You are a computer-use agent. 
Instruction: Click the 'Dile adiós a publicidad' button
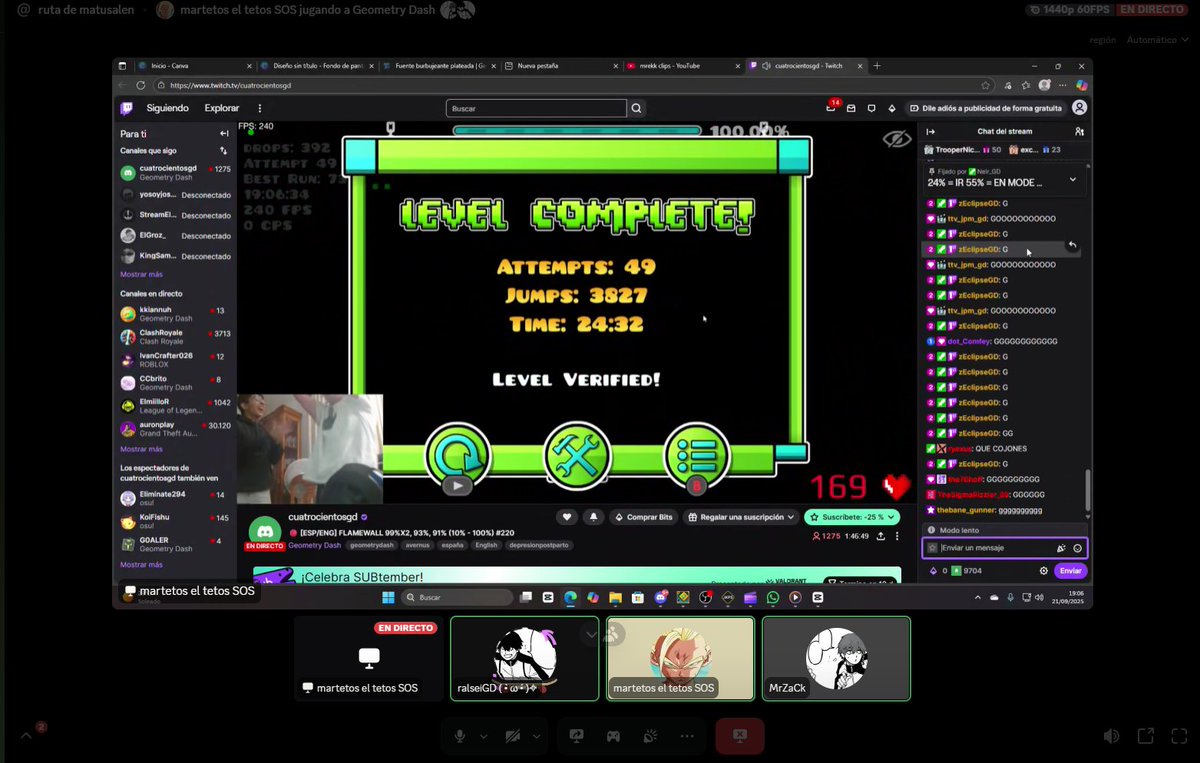tap(984, 108)
